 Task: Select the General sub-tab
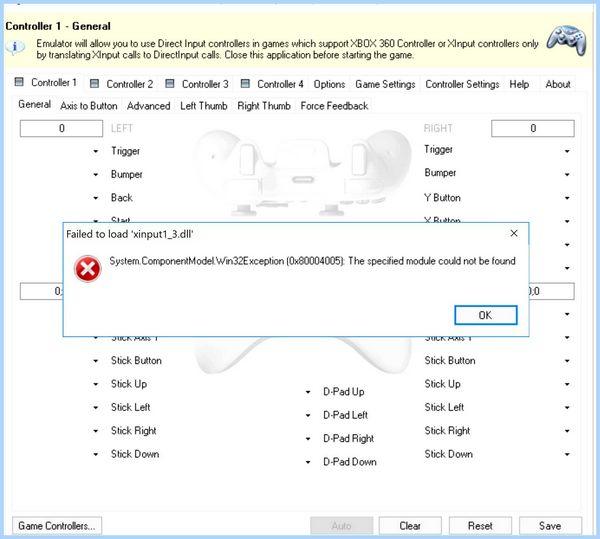point(34,104)
